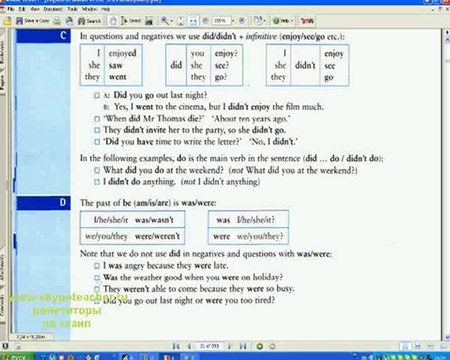
Task: Click the Print icon in toolbar
Action: pyautogui.click(x=57, y=21)
